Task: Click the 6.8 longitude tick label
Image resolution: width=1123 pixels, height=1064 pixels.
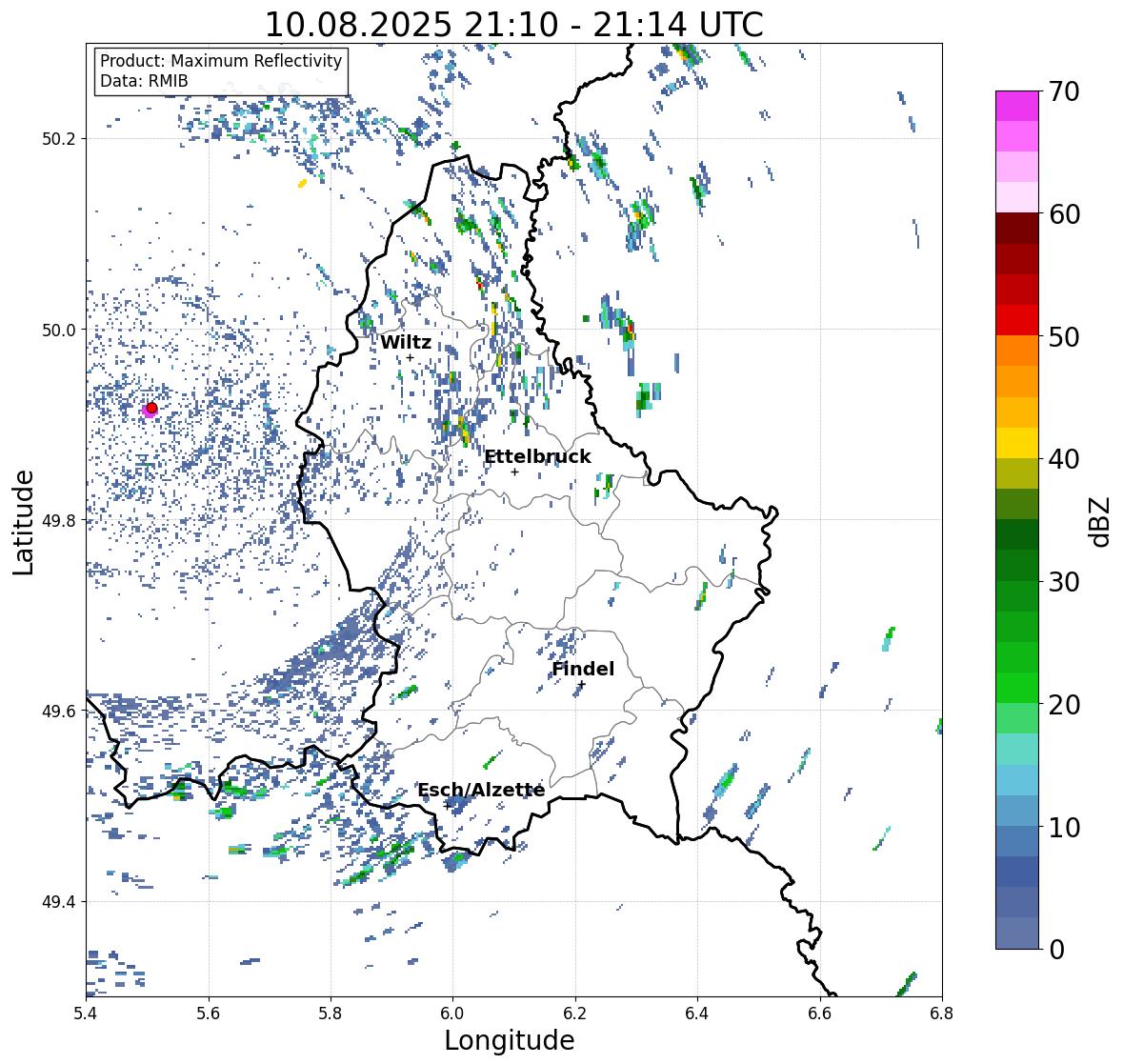Action: click(x=942, y=1013)
